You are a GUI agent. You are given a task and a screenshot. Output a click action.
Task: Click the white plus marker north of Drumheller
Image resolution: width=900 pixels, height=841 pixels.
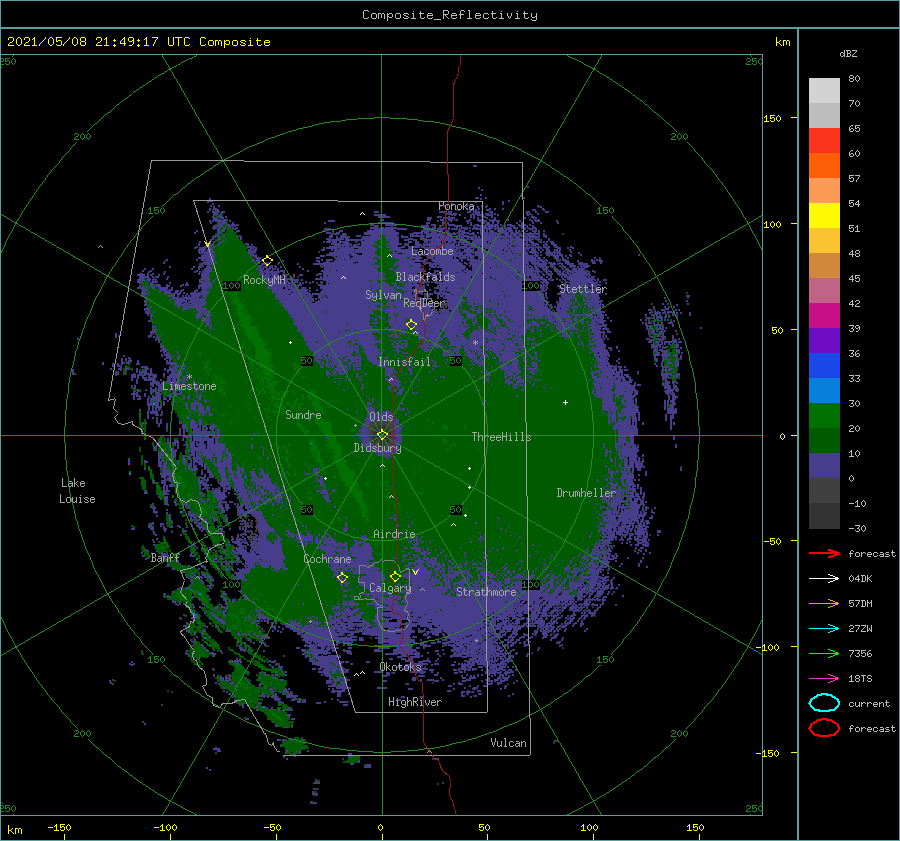(x=565, y=402)
